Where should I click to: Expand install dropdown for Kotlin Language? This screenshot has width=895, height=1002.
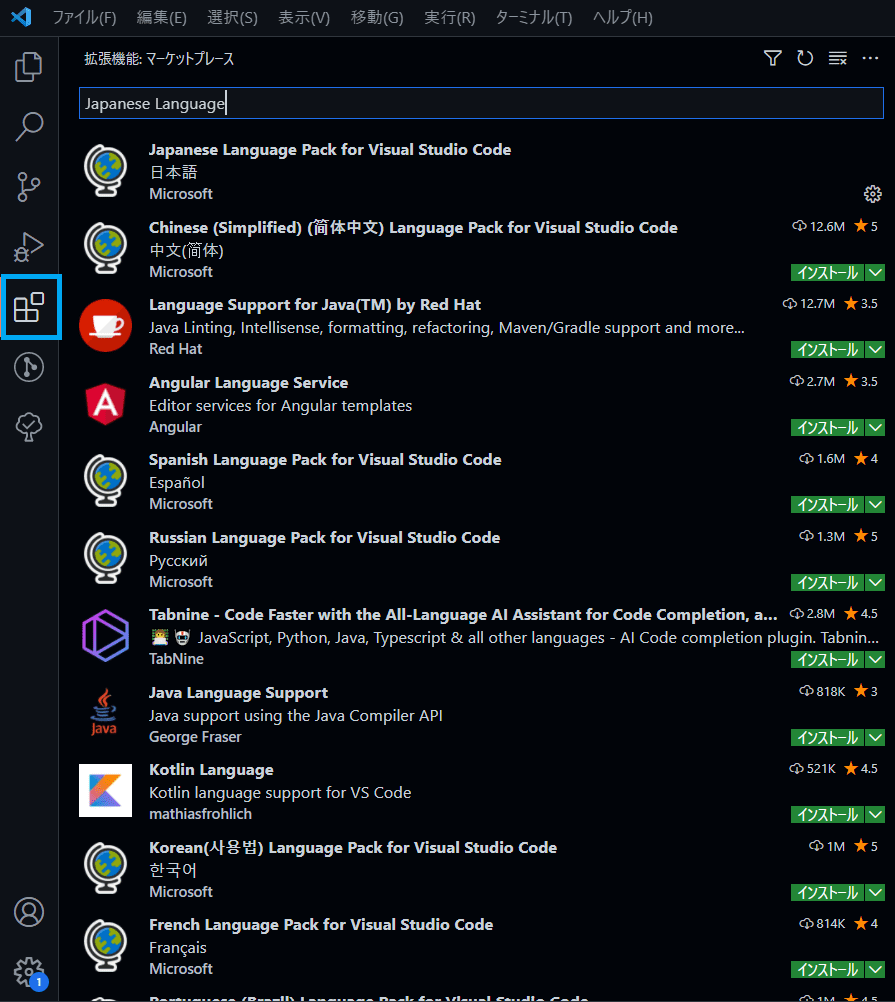tap(876, 815)
